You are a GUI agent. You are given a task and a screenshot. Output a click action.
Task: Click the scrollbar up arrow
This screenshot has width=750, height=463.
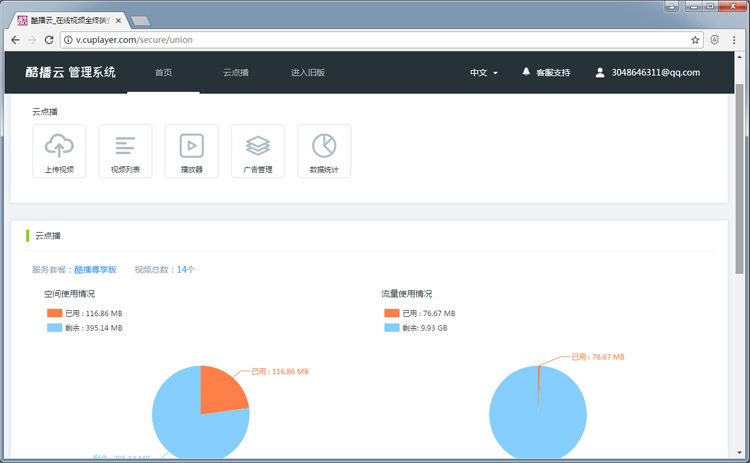click(739, 56)
